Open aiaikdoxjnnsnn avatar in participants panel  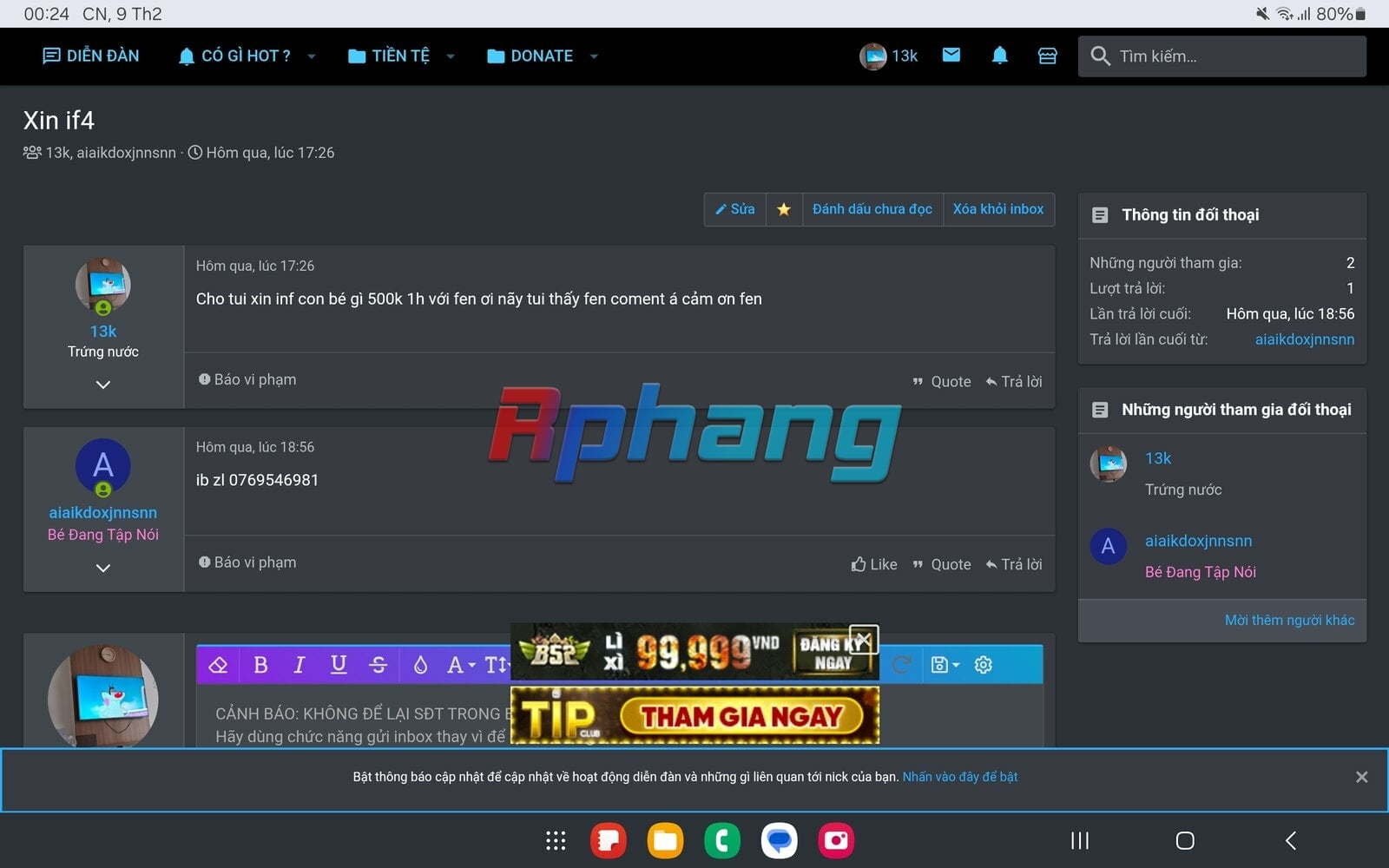click(1109, 546)
